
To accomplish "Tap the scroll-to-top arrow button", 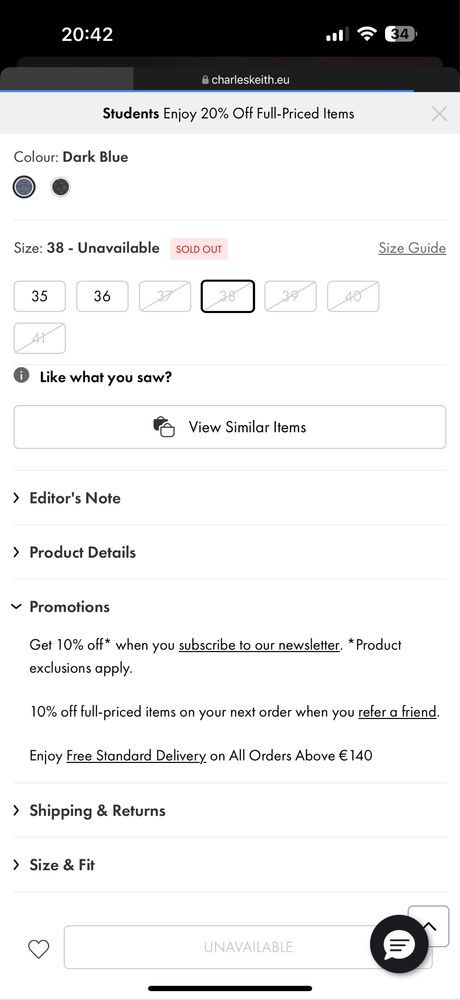I will pos(428,926).
